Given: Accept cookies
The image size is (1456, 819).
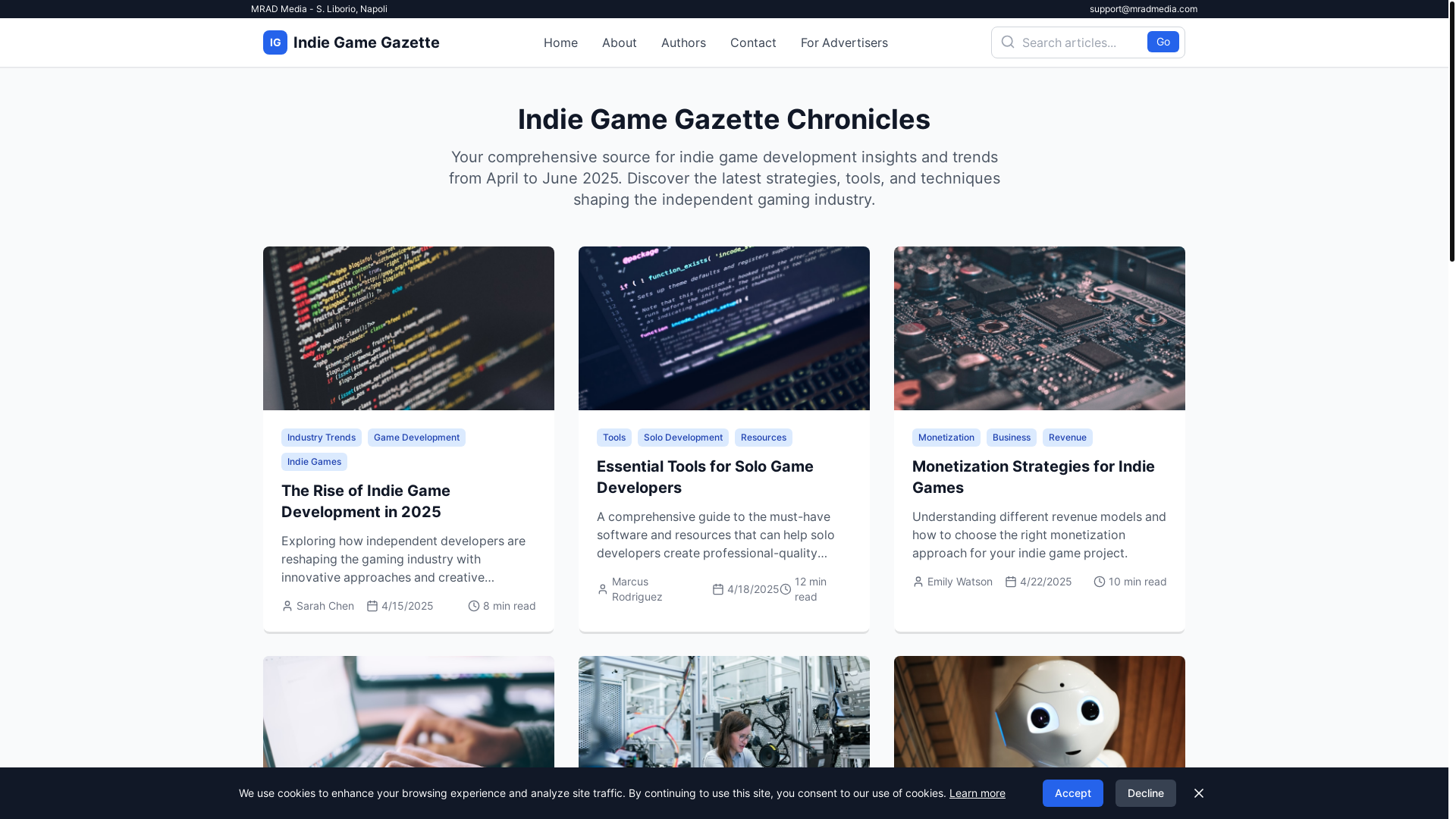Looking at the screenshot, I should tap(1073, 793).
